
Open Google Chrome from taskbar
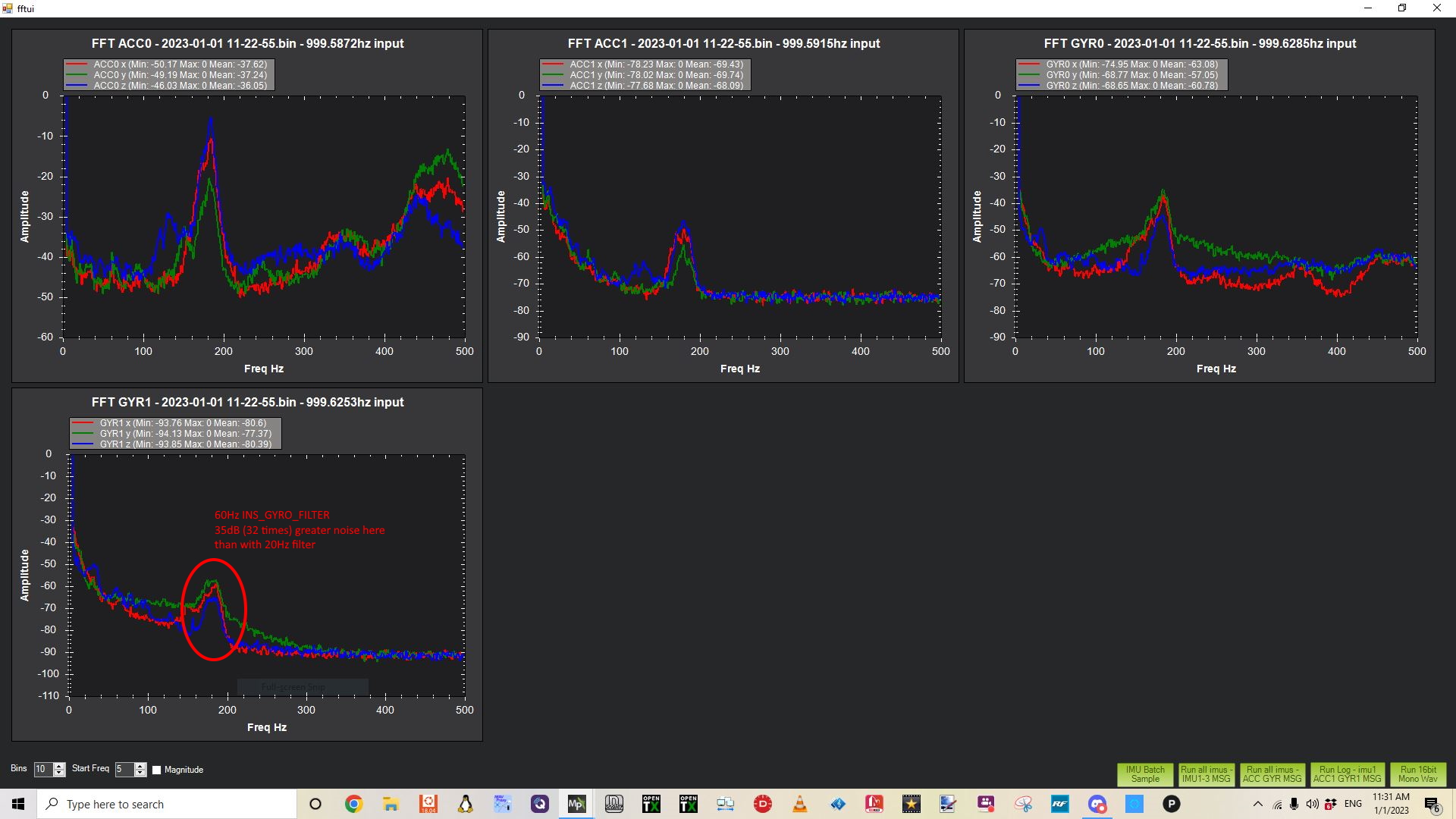(x=353, y=804)
